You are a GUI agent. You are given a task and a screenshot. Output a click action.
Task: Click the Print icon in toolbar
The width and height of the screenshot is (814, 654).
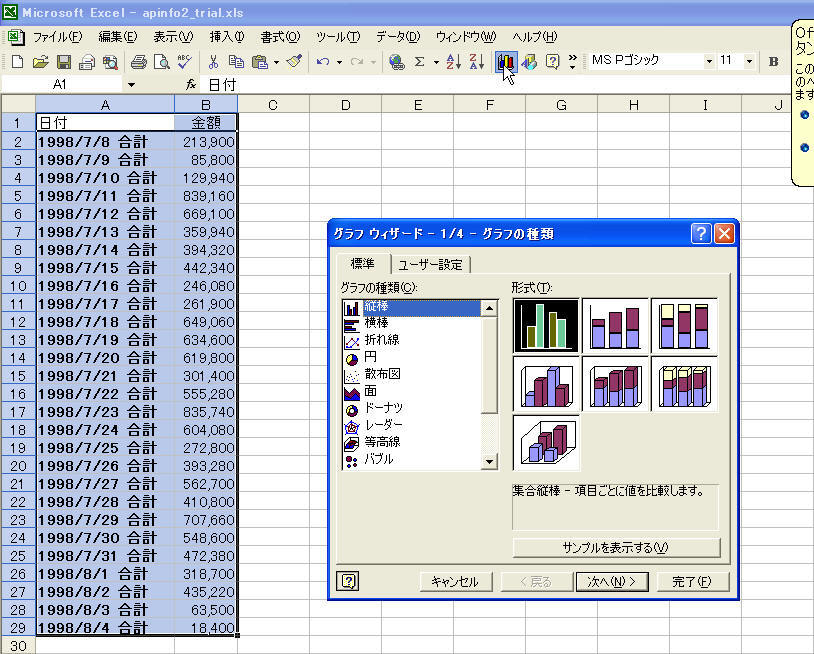tap(138, 62)
